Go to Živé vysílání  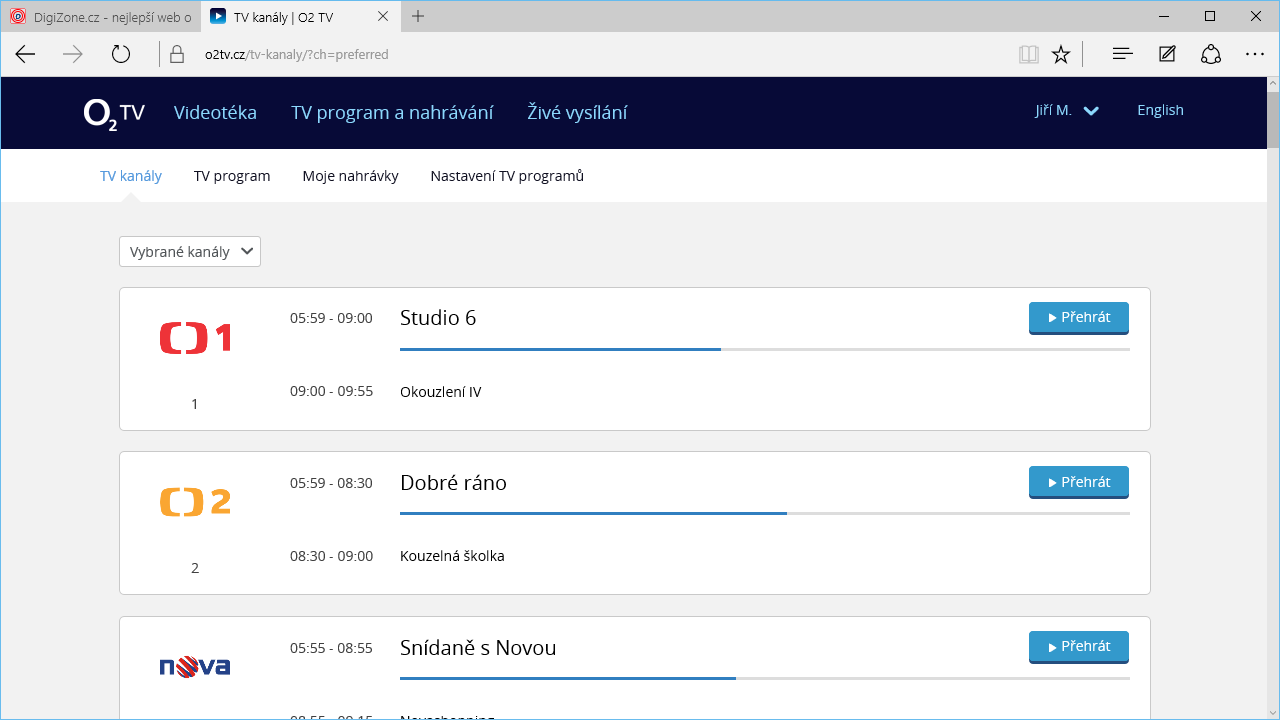click(x=577, y=113)
